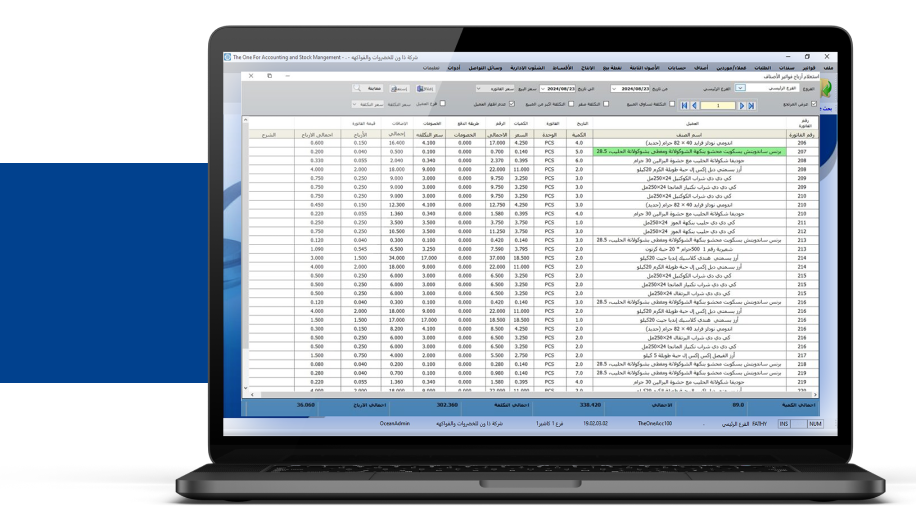
Task: Open the الطلبات menu
Action: [x=762, y=68]
